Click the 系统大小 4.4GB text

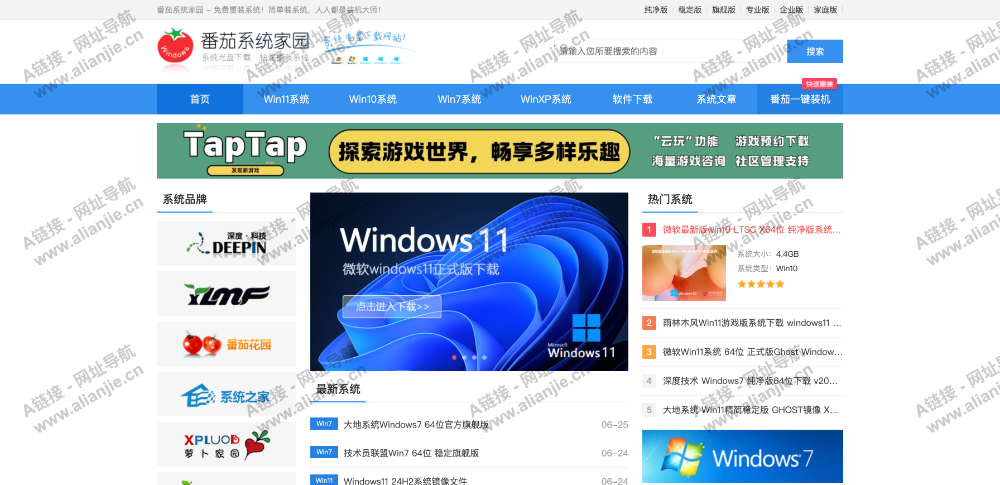point(768,253)
